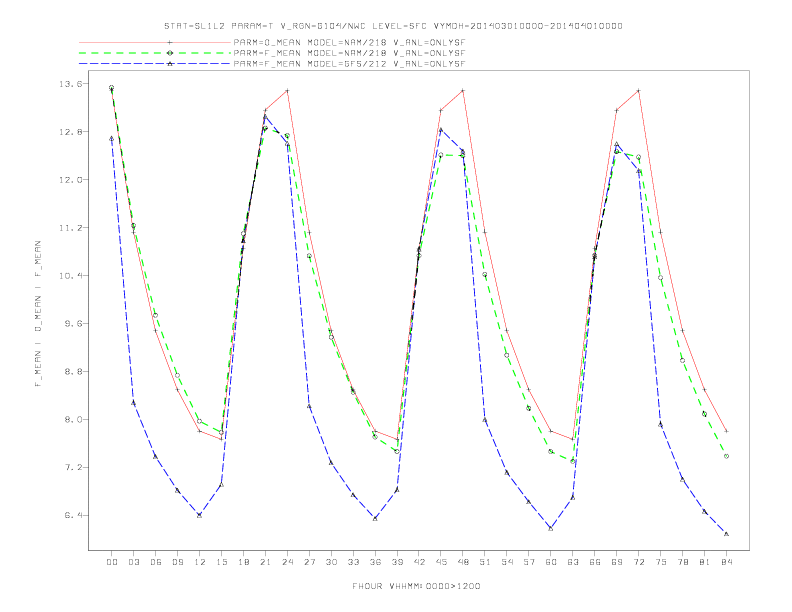Click x-axis tick label 06
Image resolution: width=792 pixels, height=612 pixels.
click(156, 562)
